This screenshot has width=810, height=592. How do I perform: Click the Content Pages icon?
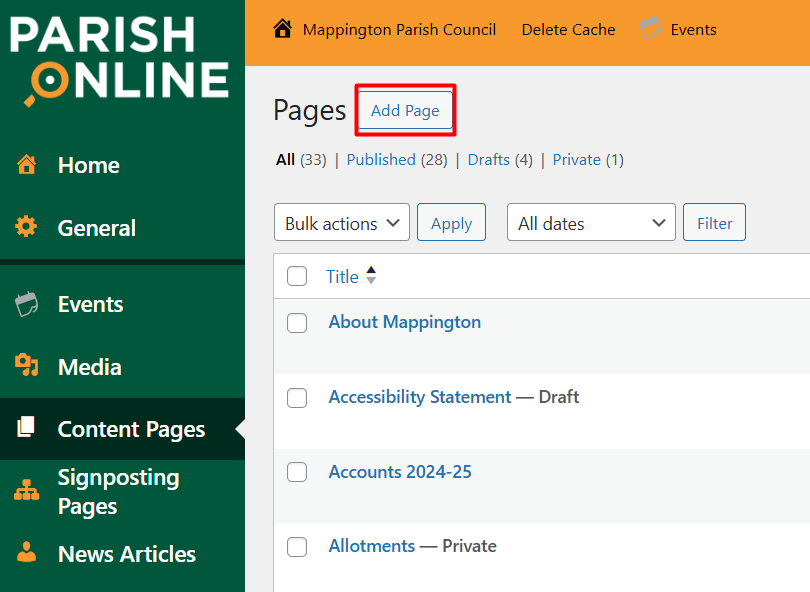click(x=27, y=428)
